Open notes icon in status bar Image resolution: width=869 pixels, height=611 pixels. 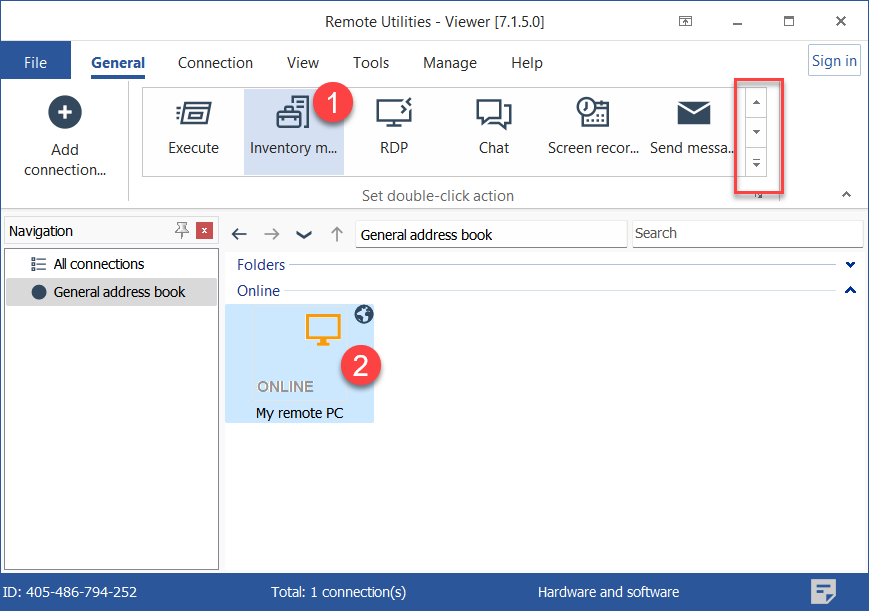(823, 591)
